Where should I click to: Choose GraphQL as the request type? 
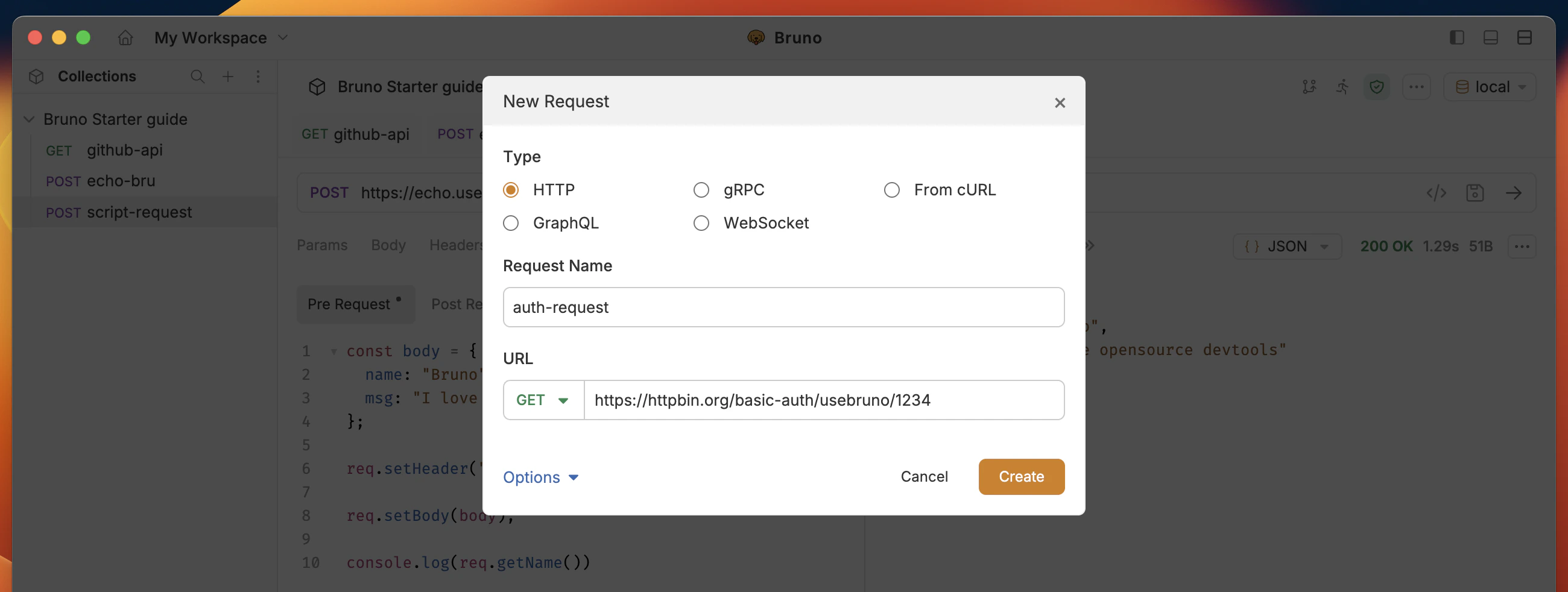tap(511, 222)
